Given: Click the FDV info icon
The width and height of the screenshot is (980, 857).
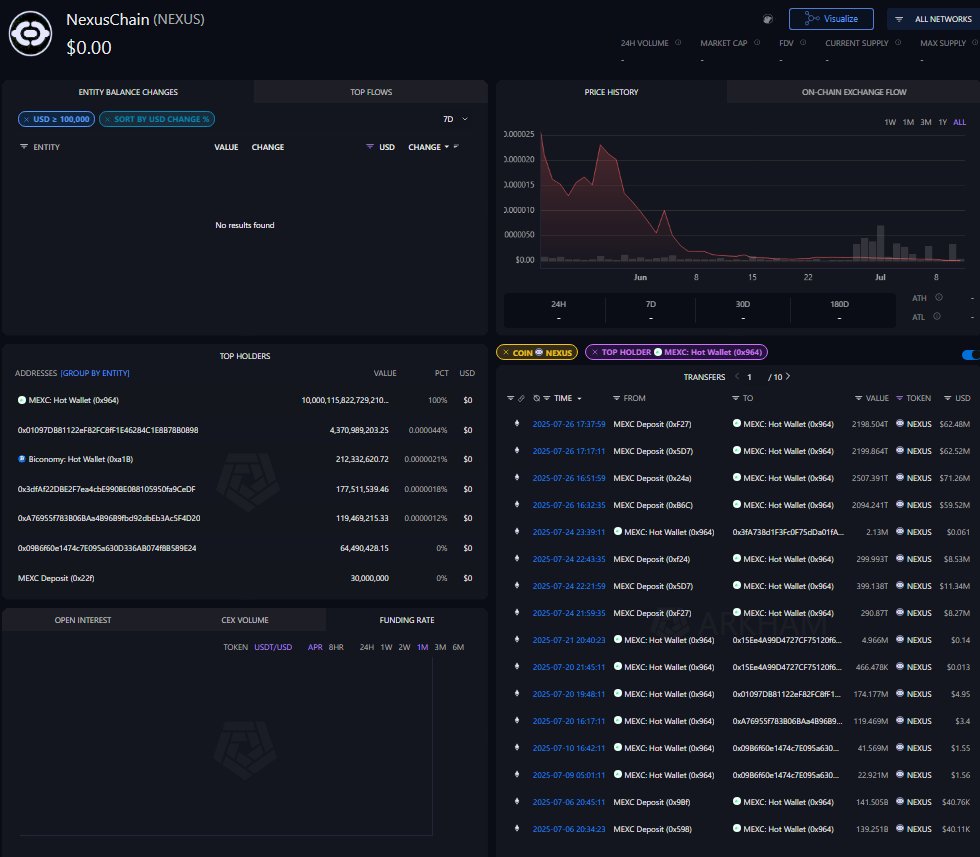Looking at the screenshot, I should click(803, 43).
